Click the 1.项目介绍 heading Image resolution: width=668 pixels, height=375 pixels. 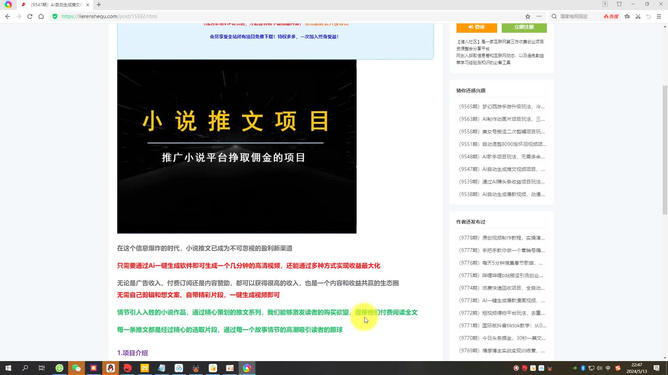click(132, 353)
